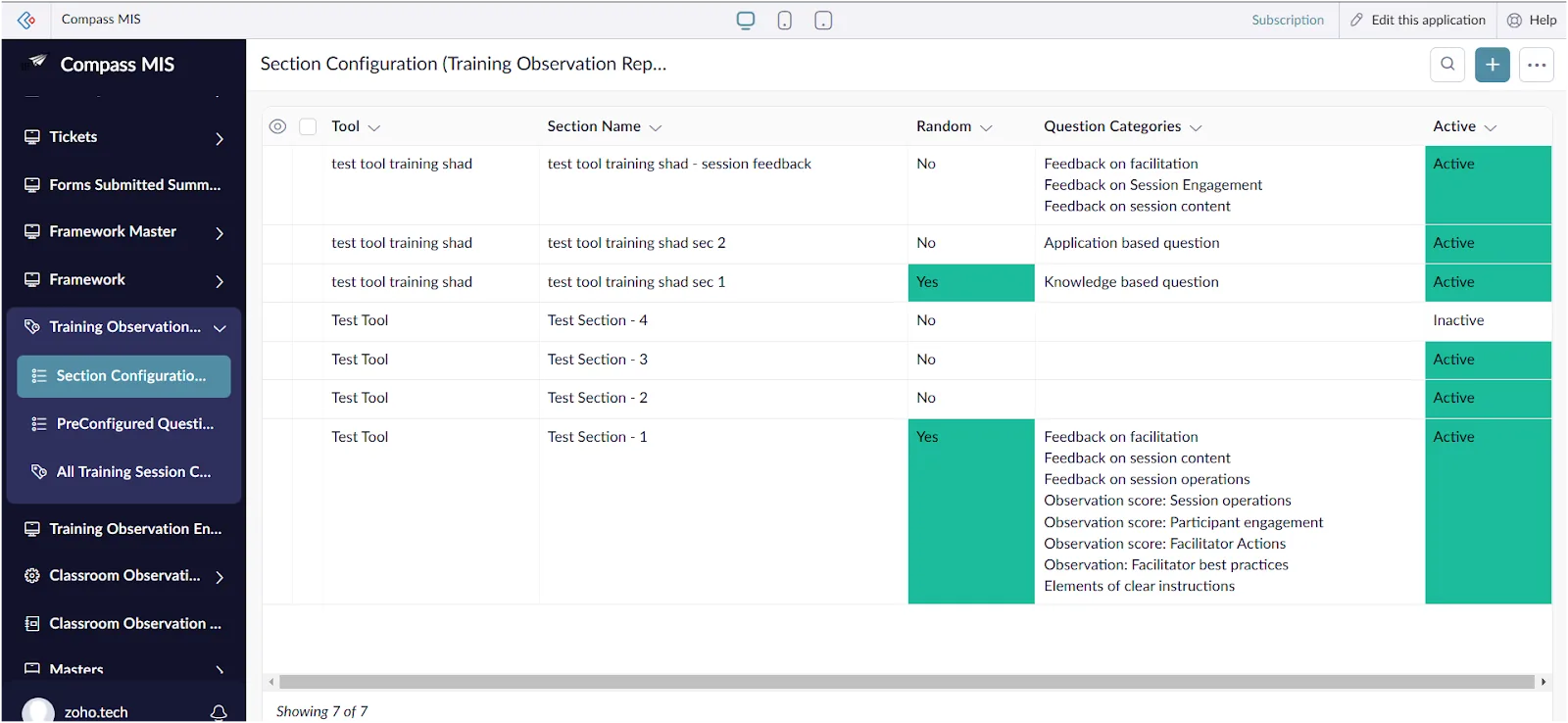This screenshot has height=723, width=1568.
Task: Click 'Showing 7 of 7' footer text
Action: 321,711
